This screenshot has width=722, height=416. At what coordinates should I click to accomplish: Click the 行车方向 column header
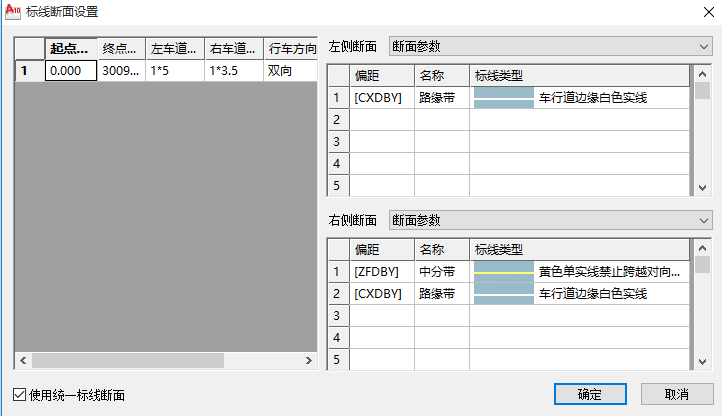(291, 49)
